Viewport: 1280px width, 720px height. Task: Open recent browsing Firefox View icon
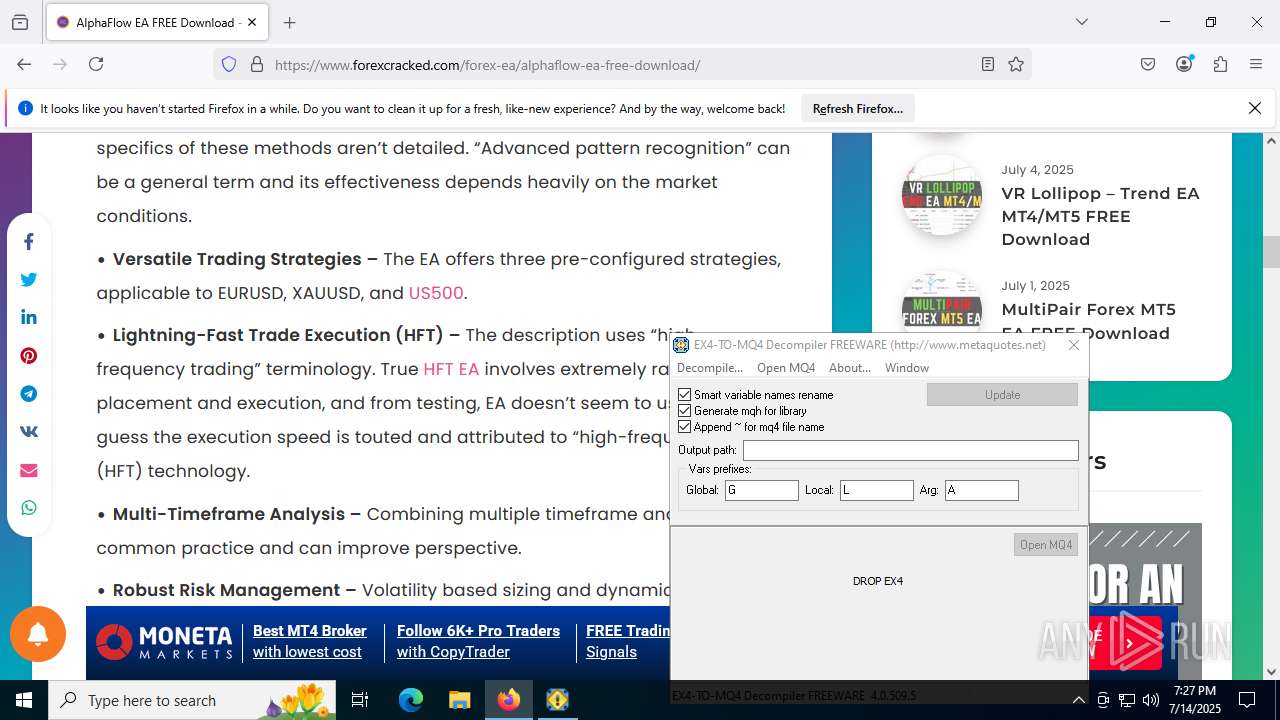pos(20,22)
